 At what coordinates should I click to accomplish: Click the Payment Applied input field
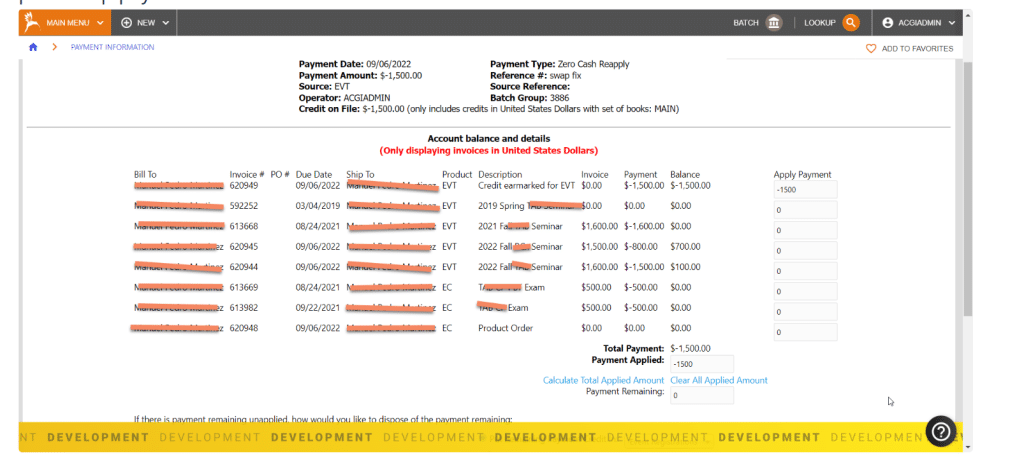coord(701,364)
